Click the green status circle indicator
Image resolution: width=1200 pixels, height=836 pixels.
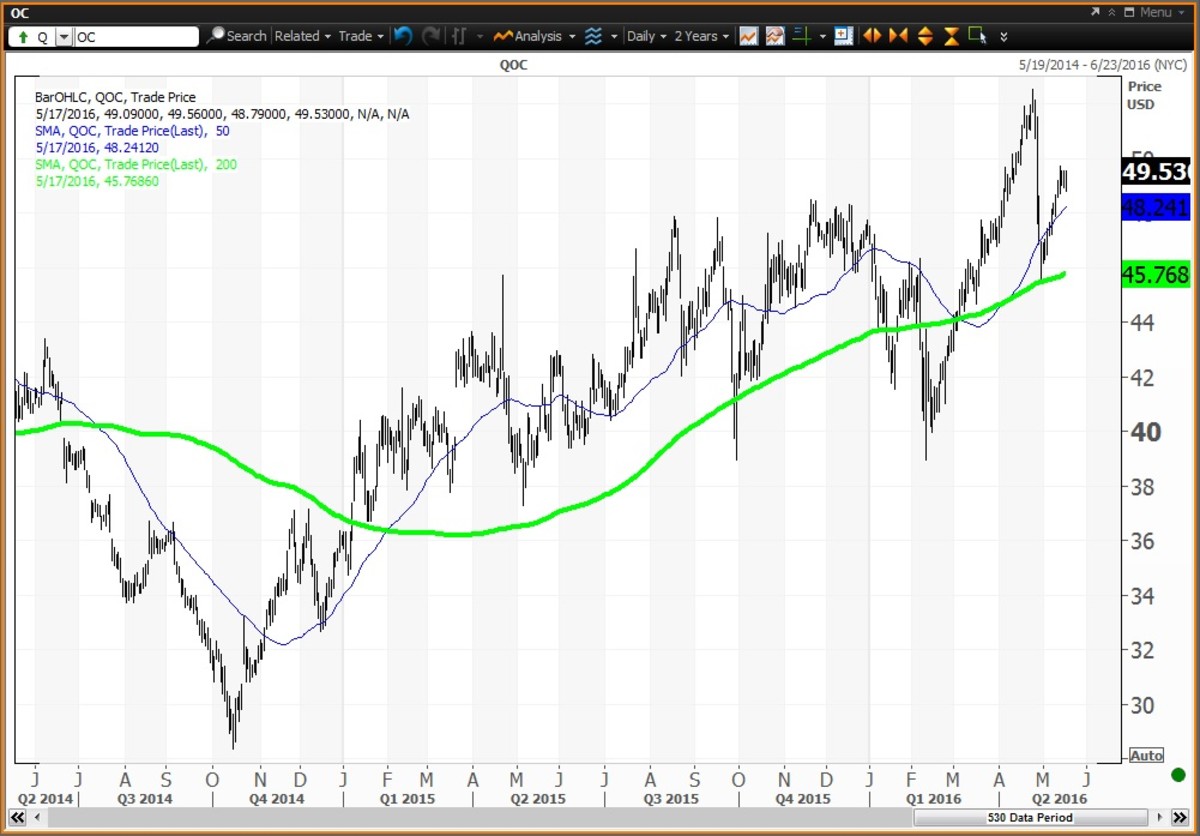coord(1178,774)
